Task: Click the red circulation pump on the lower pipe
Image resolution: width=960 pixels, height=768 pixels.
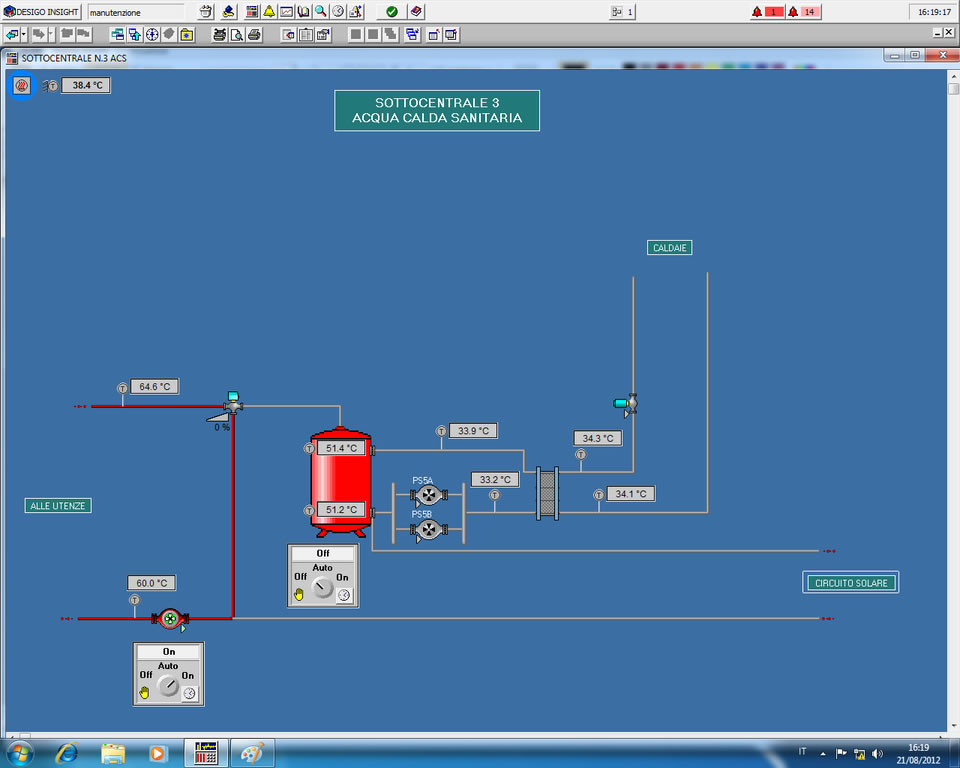Action: coord(170,619)
